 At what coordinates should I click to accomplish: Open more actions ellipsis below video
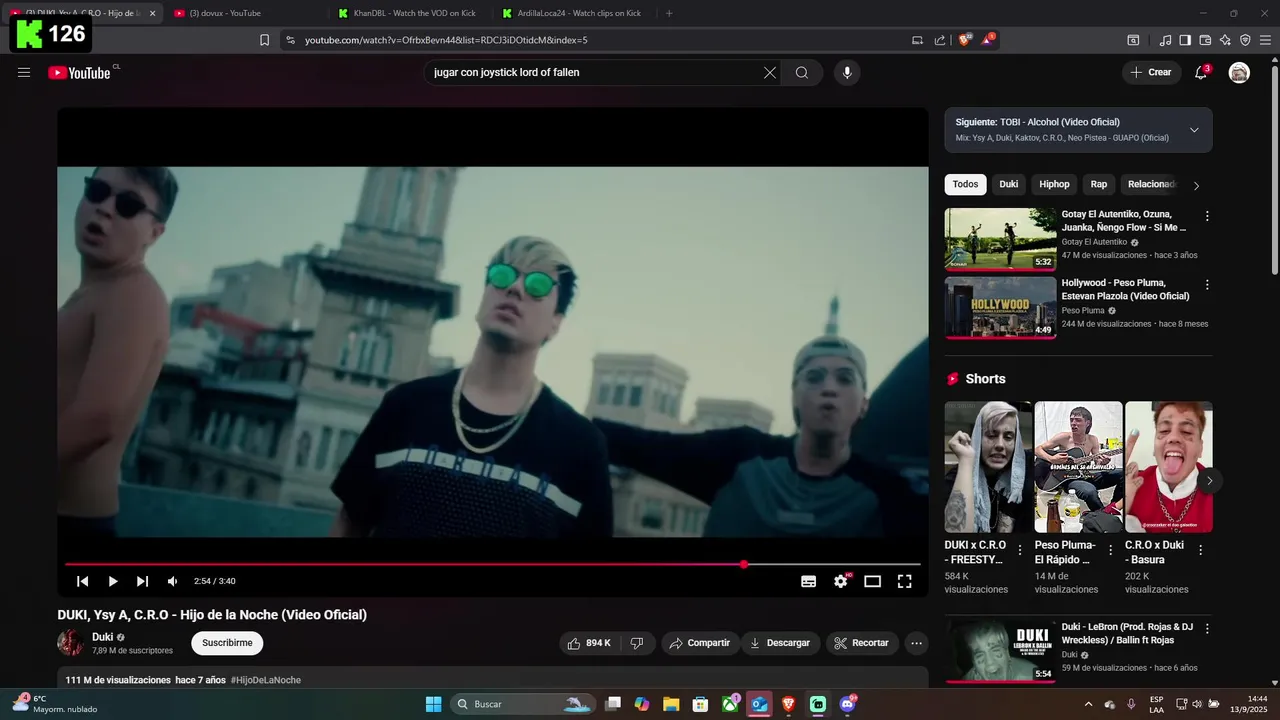pos(916,643)
